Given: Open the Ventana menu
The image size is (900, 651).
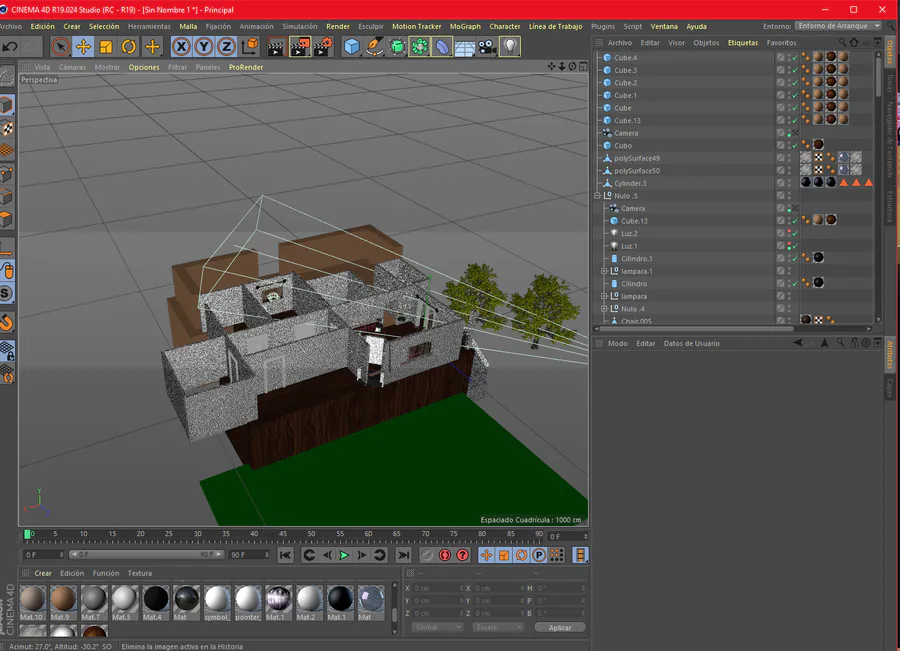Looking at the screenshot, I should pyautogui.click(x=664, y=26).
